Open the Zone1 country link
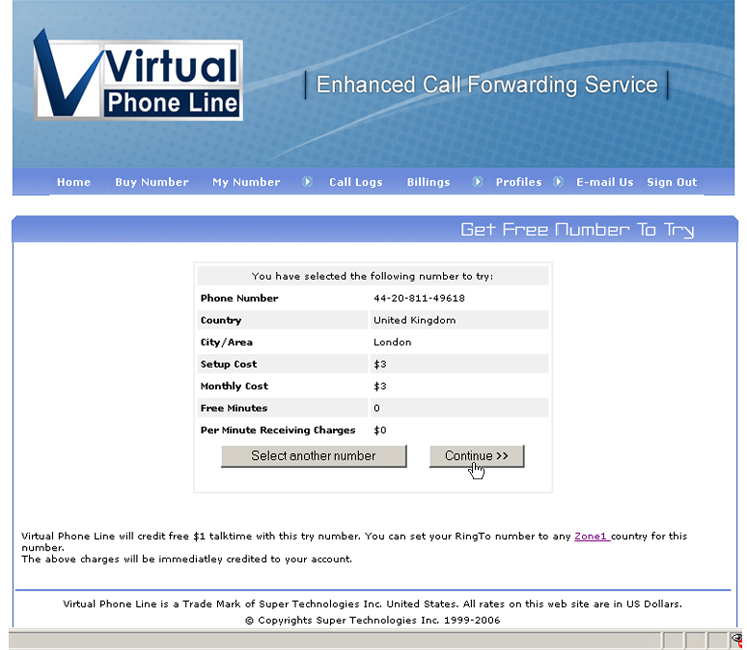The width and height of the screenshot is (747, 650). coord(592,536)
